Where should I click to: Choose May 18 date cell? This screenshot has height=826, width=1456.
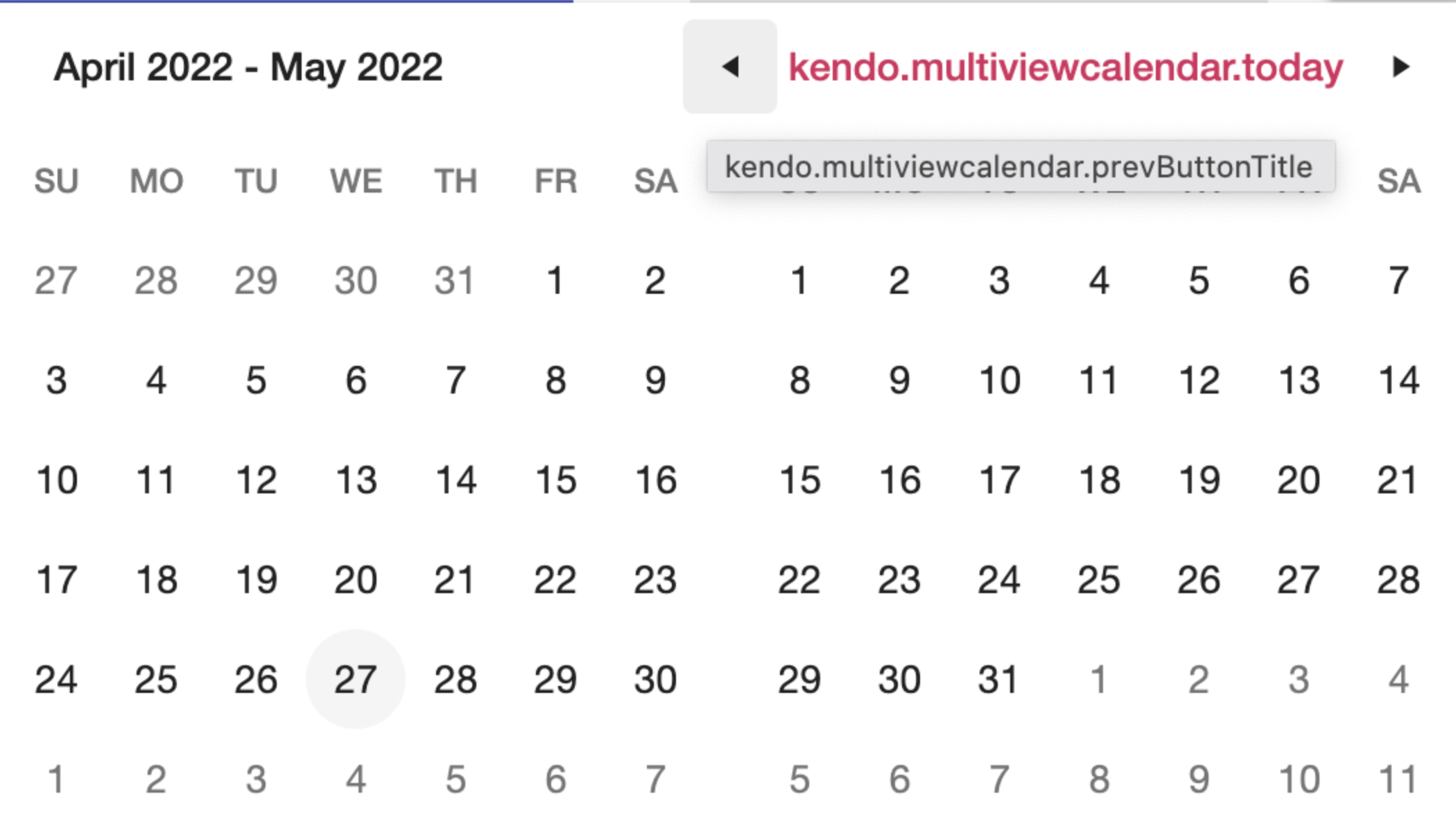pos(1099,480)
